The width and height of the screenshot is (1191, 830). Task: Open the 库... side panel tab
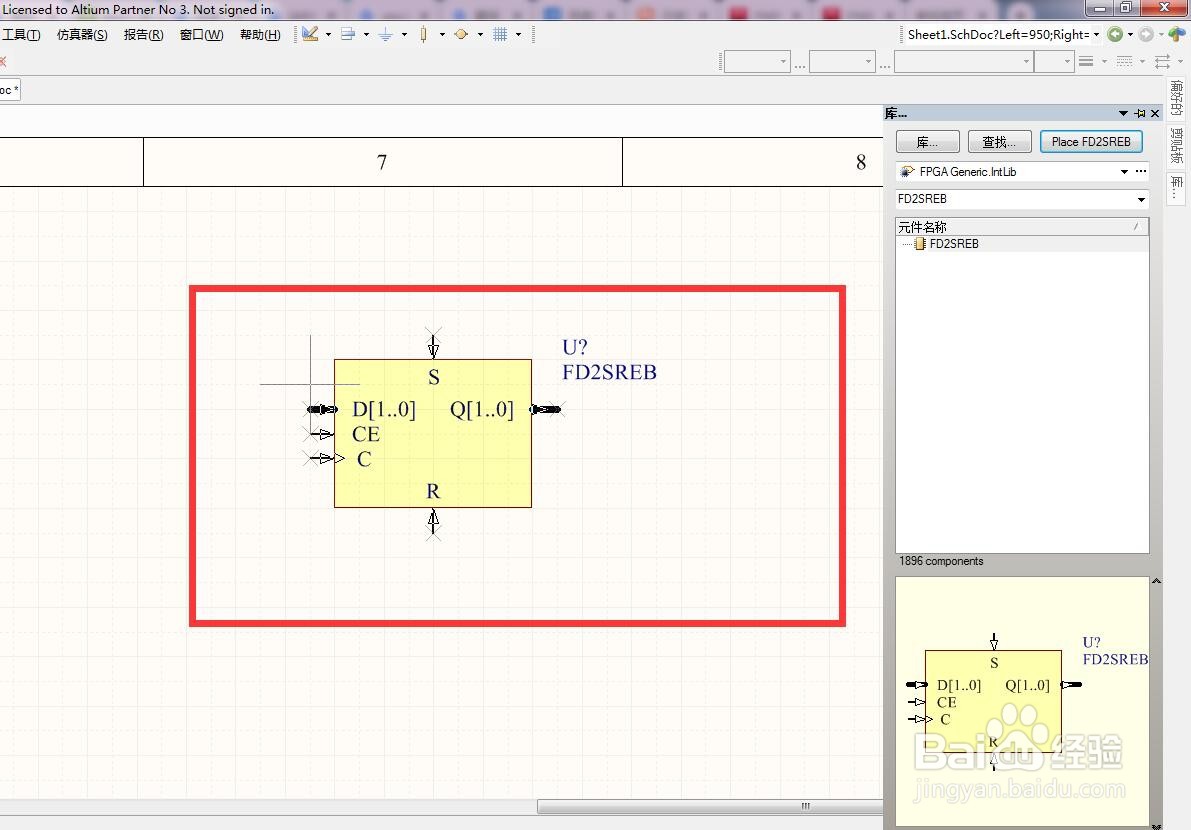1177,187
